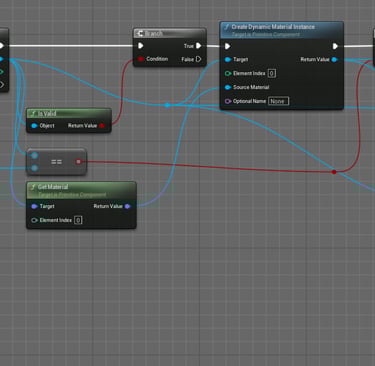Click the function icon in the Get Material header
Image resolution: width=375 pixels, height=366 pixels.
tap(33, 187)
